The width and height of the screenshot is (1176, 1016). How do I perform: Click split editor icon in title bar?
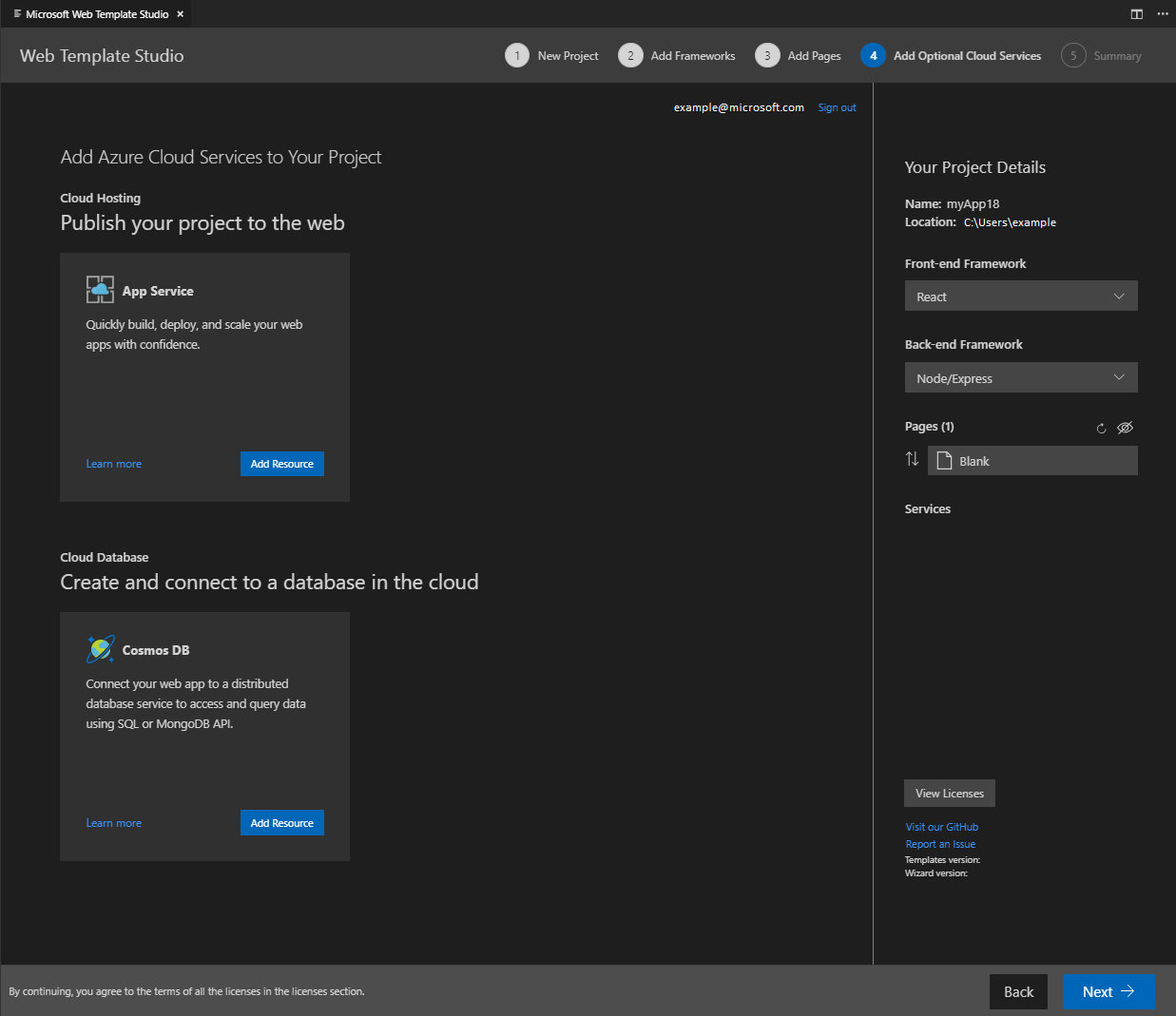(x=1136, y=14)
